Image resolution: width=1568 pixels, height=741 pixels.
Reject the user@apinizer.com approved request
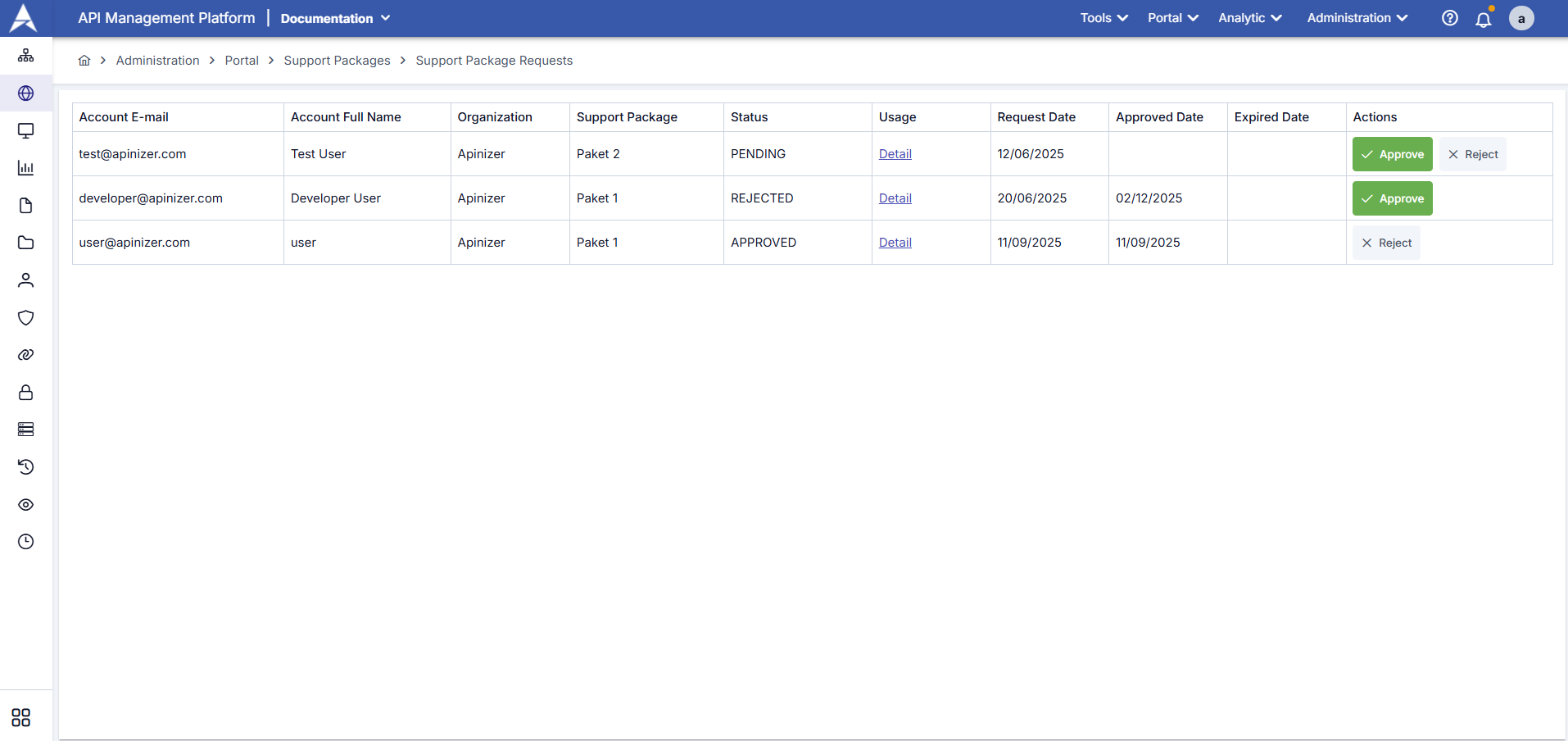1386,243
